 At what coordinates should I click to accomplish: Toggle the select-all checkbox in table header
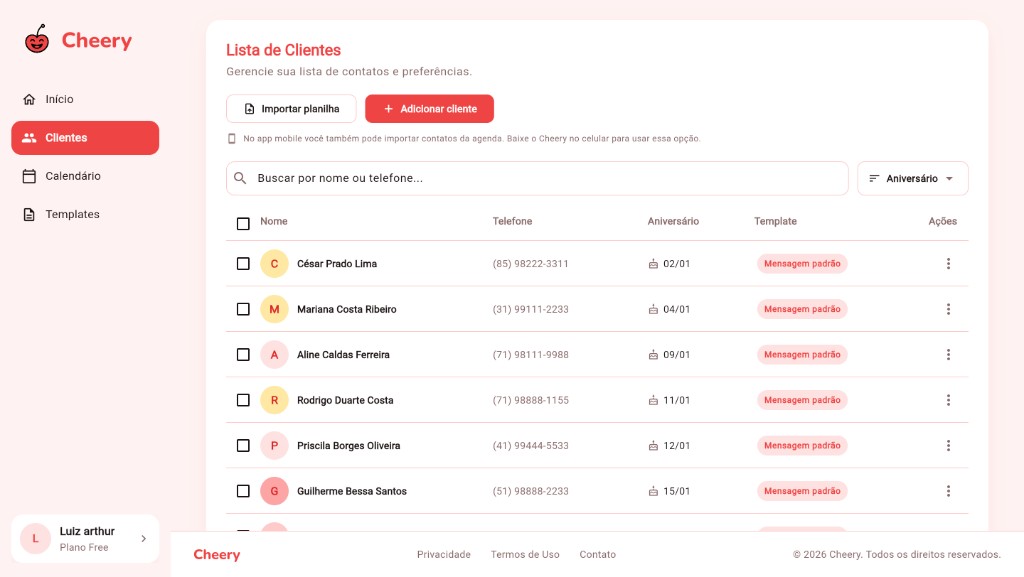[x=243, y=224]
